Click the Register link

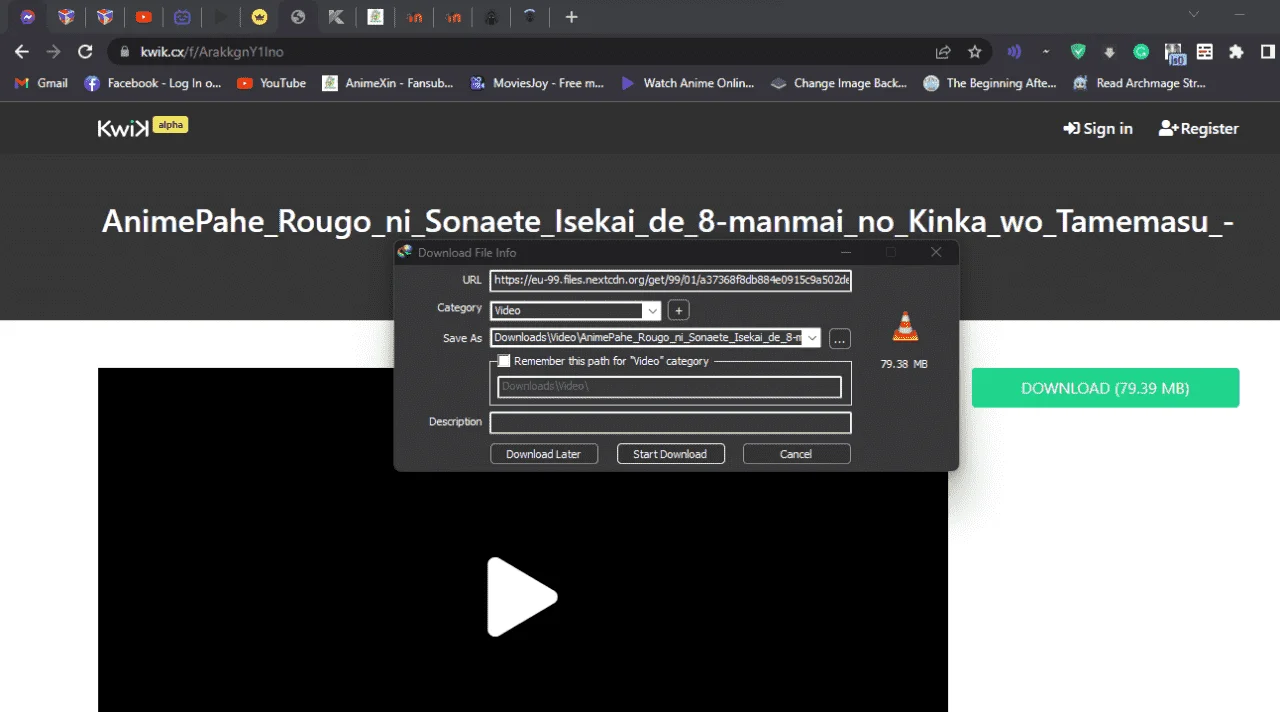[1198, 128]
